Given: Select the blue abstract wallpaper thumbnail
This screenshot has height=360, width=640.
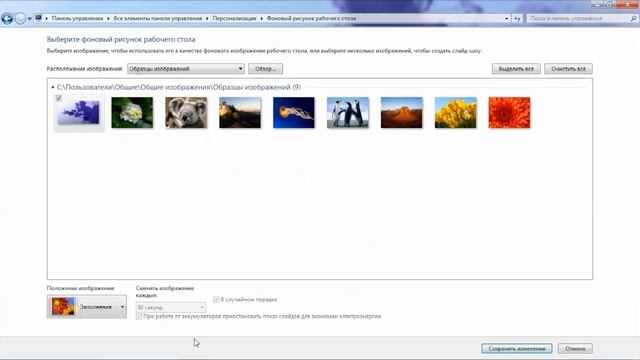Looking at the screenshot, I should (x=79, y=113).
